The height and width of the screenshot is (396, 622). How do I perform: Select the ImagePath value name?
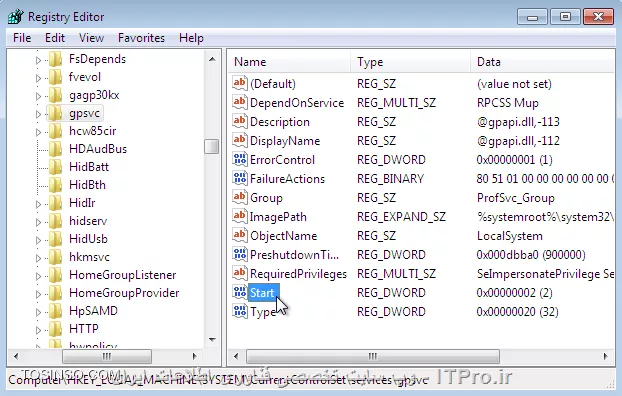coord(278,217)
